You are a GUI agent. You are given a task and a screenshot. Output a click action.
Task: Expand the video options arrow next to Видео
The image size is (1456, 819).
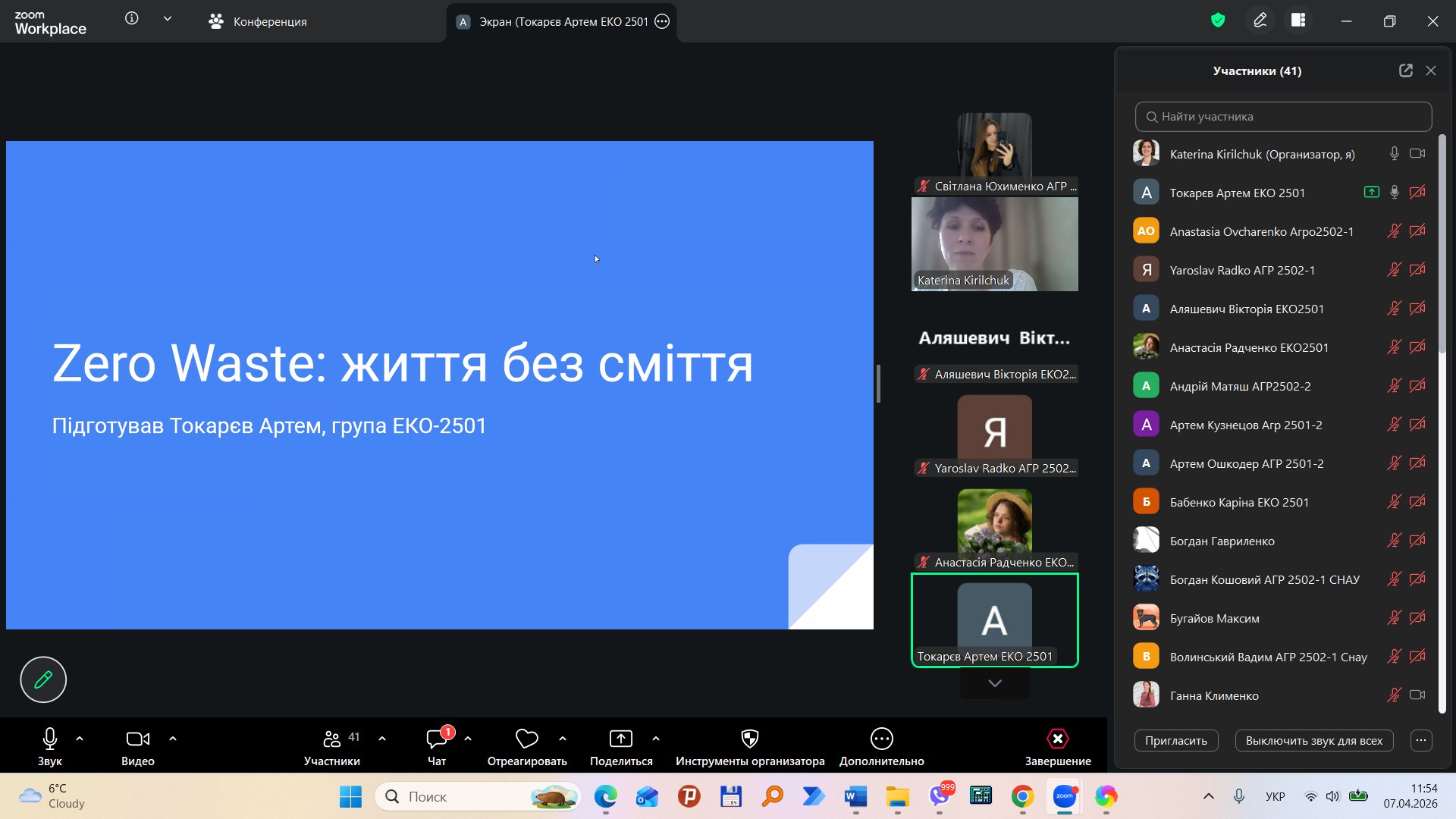173,739
